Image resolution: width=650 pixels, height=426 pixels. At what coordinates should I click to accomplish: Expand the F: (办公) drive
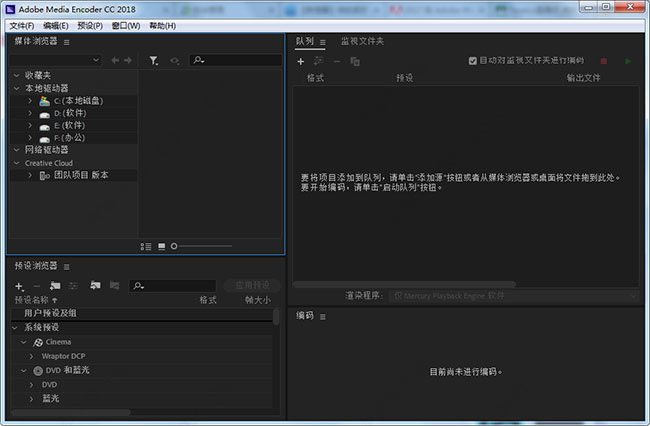(x=30, y=138)
